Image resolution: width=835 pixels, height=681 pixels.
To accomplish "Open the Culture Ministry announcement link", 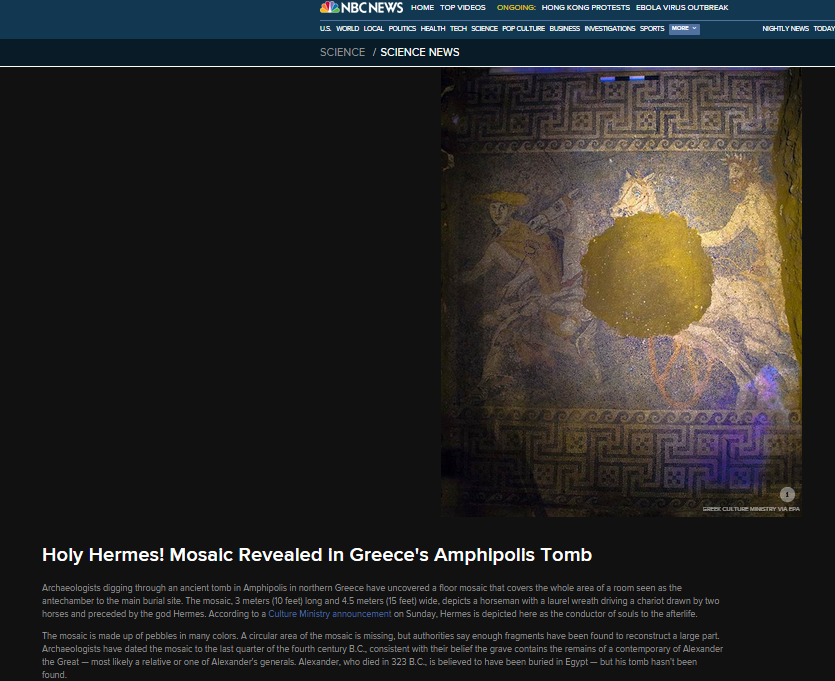I will pos(330,614).
